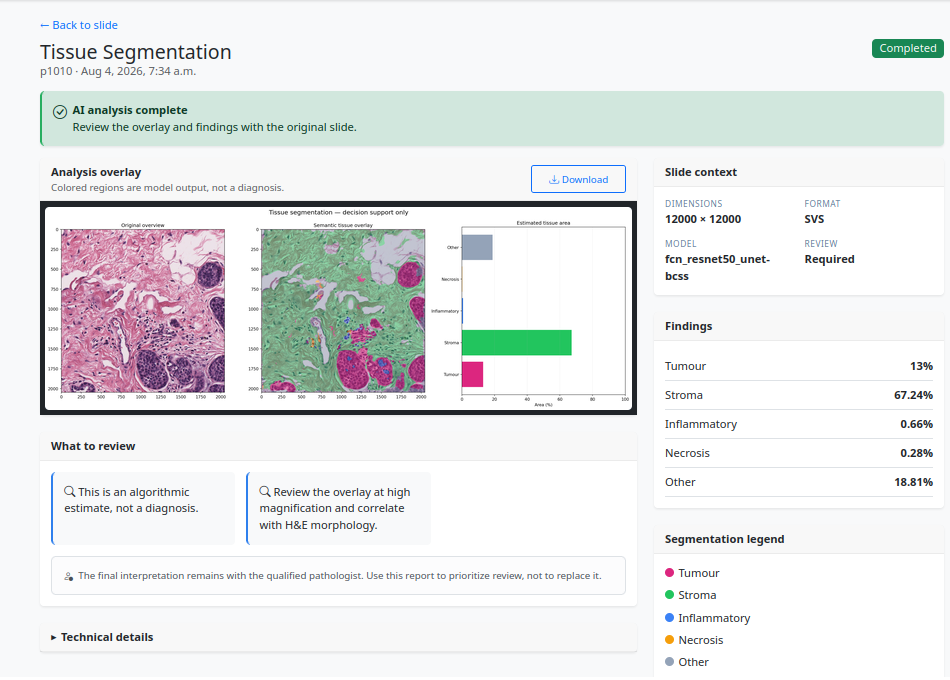Click the AI analysis complete checkmark icon
Screen dimensions: 950x680
pos(59,112)
